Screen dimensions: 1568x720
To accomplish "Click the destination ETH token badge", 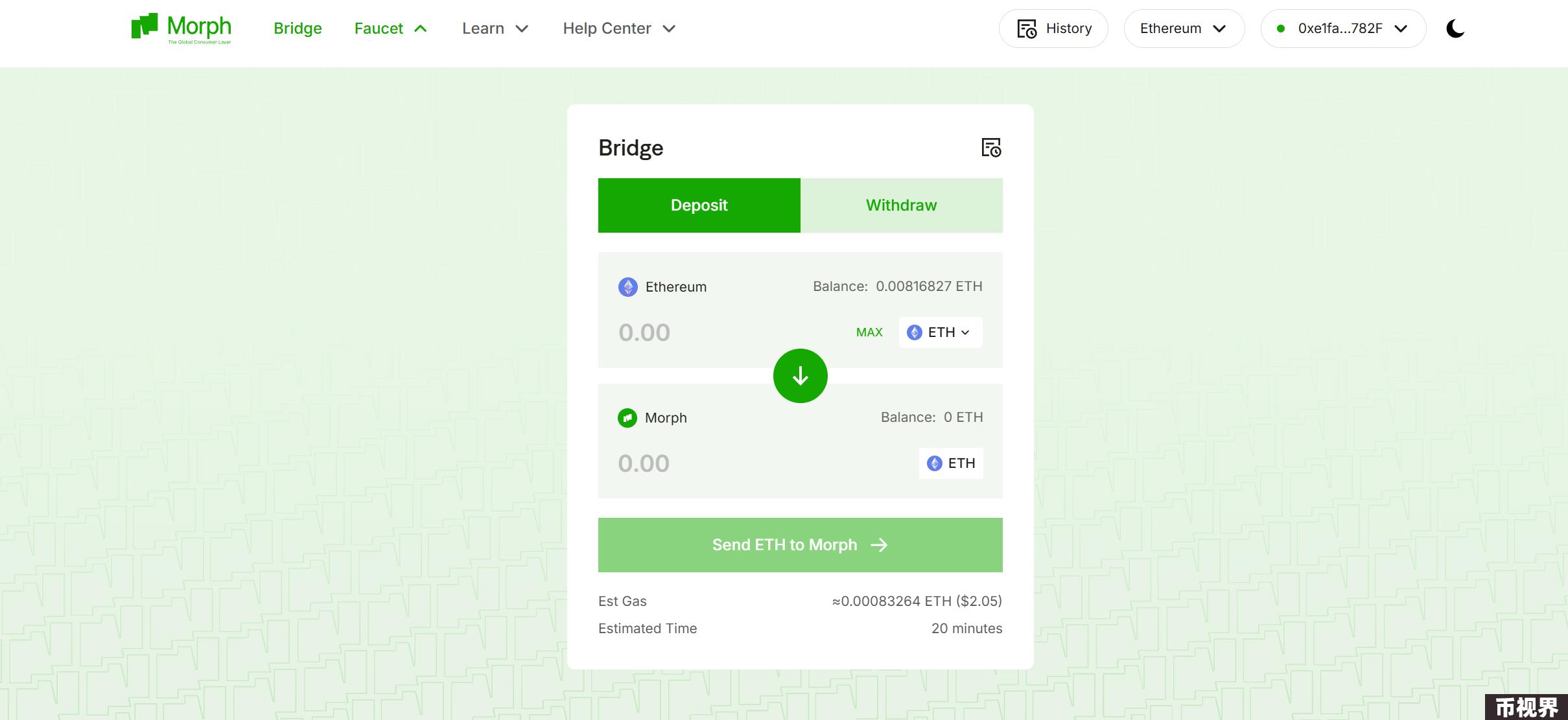I will tap(951, 463).
